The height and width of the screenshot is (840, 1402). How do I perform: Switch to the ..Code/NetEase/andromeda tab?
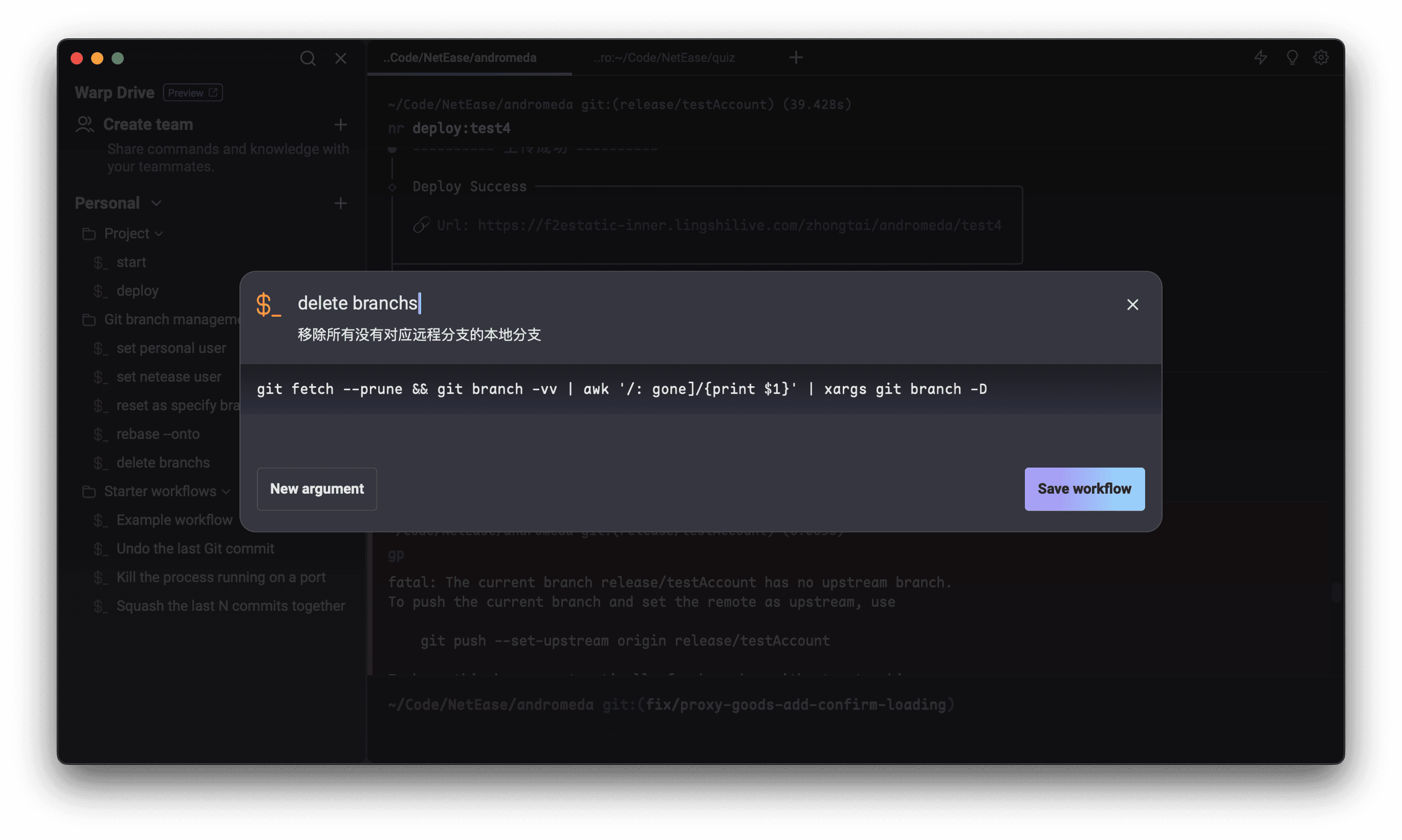tap(469, 58)
